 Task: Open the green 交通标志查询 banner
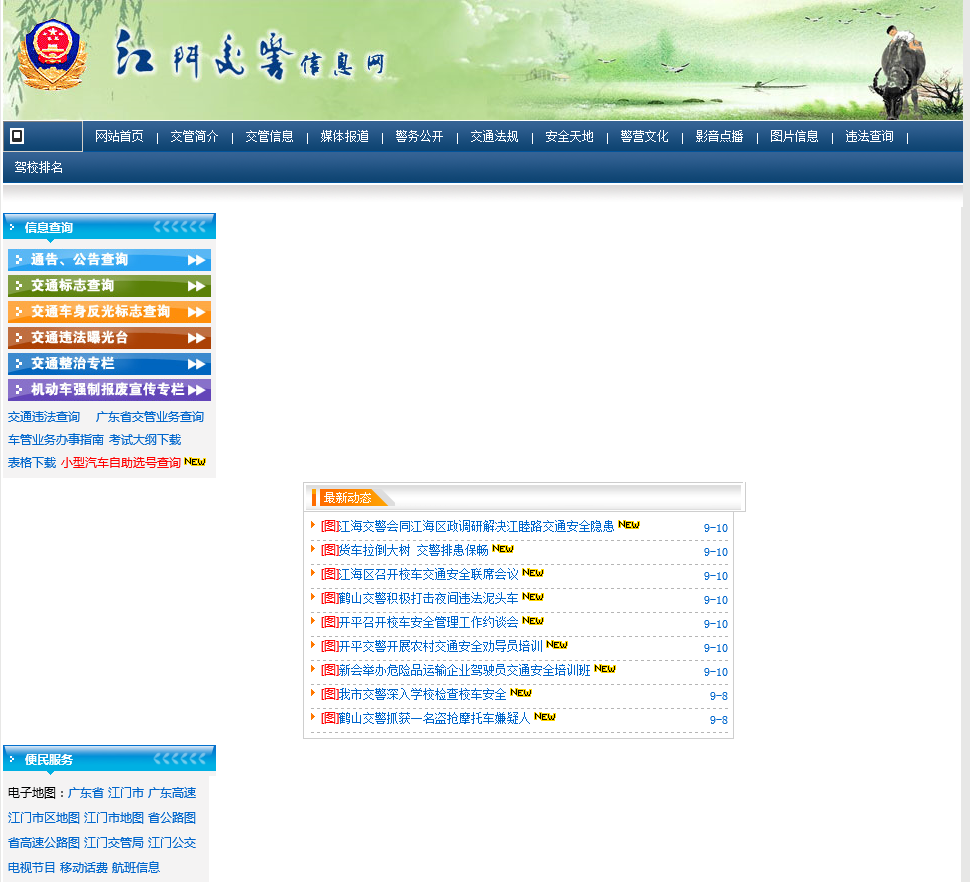coord(109,286)
